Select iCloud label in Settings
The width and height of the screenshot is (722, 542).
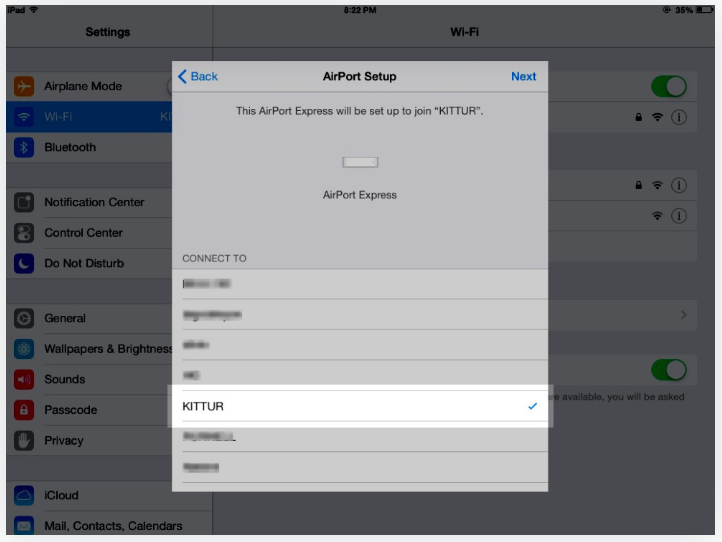click(61, 495)
